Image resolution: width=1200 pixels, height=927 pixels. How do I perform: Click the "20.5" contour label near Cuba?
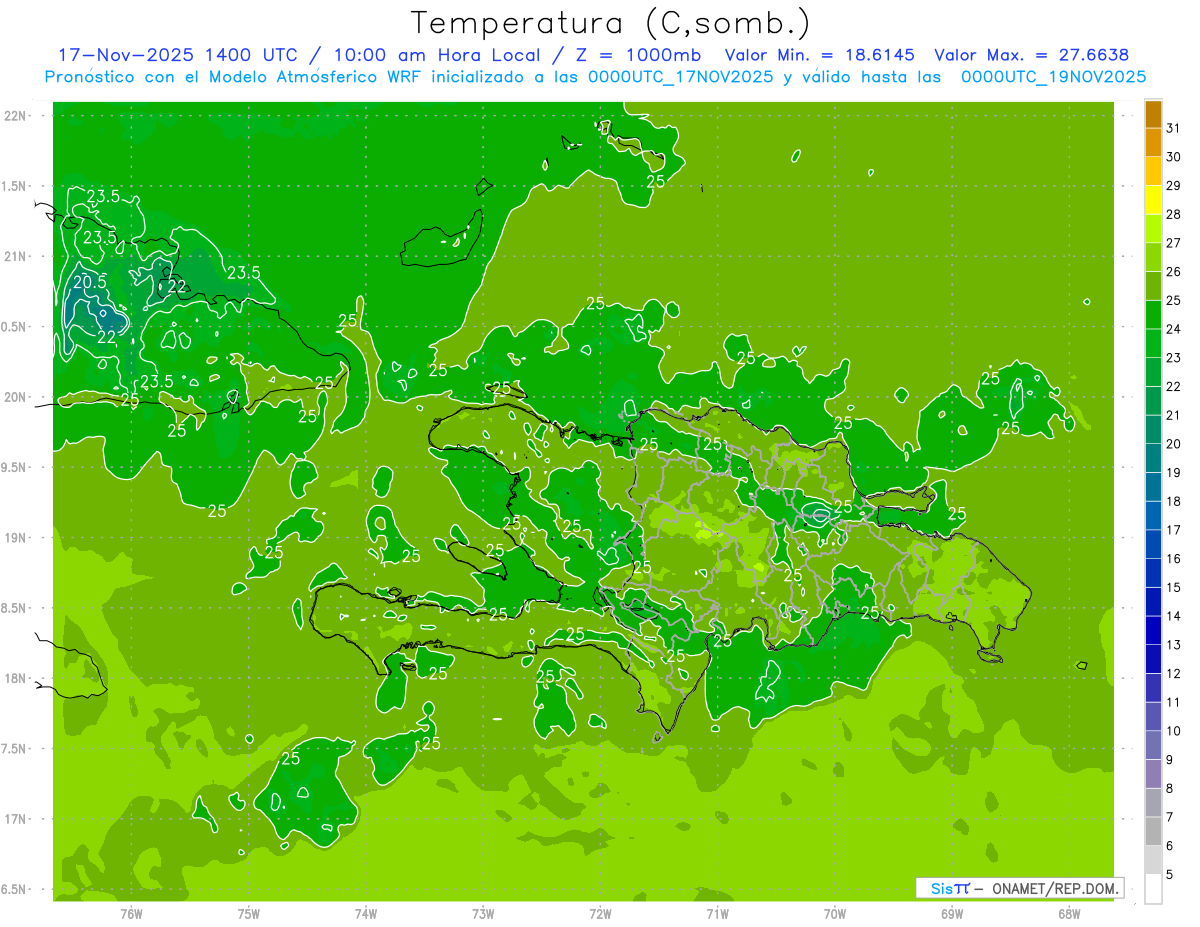pyautogui.click(x=89, y=283)
